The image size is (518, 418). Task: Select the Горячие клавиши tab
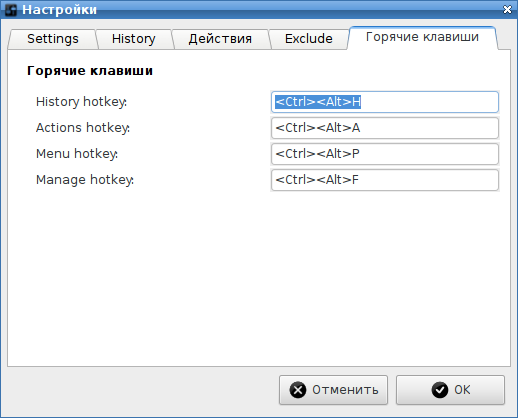[x=422, y=38]
